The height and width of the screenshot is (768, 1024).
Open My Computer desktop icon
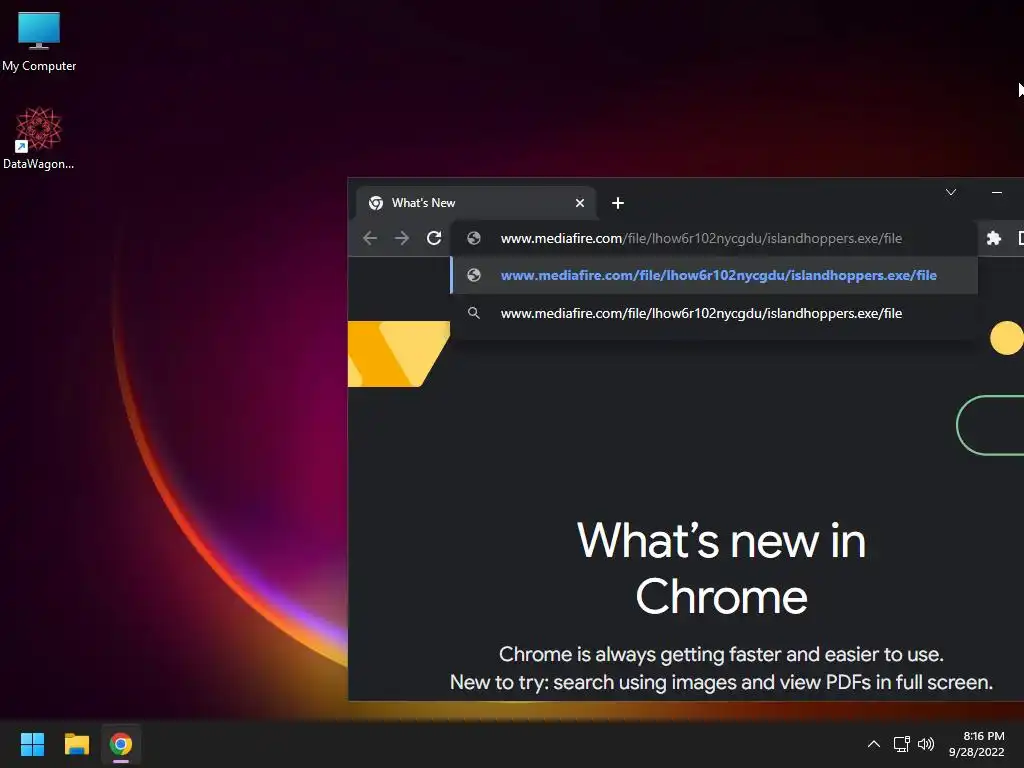pyautogui.click(x=39, y=42)
